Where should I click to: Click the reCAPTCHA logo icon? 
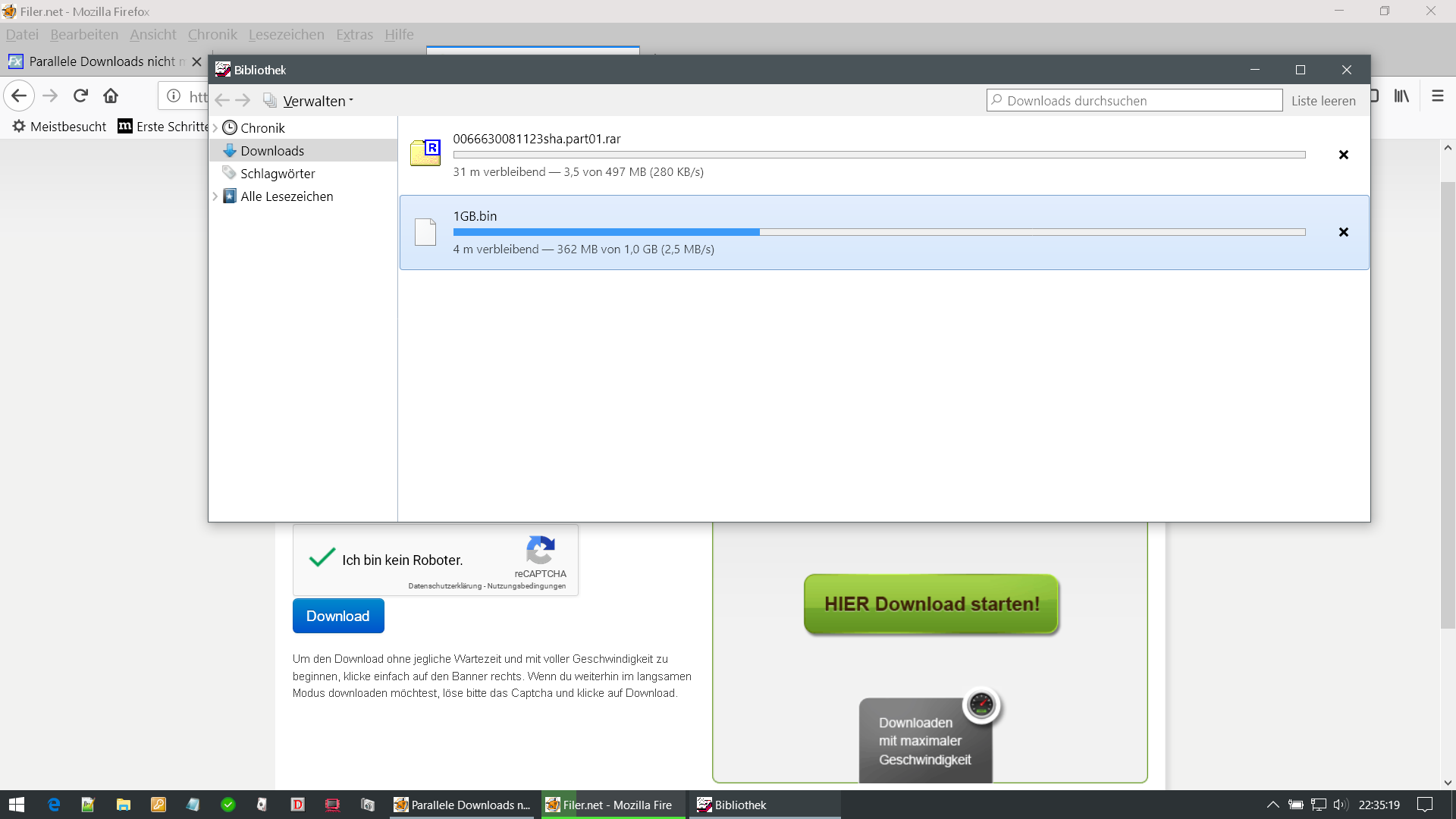pyautogui.click(x=540, y=550)
